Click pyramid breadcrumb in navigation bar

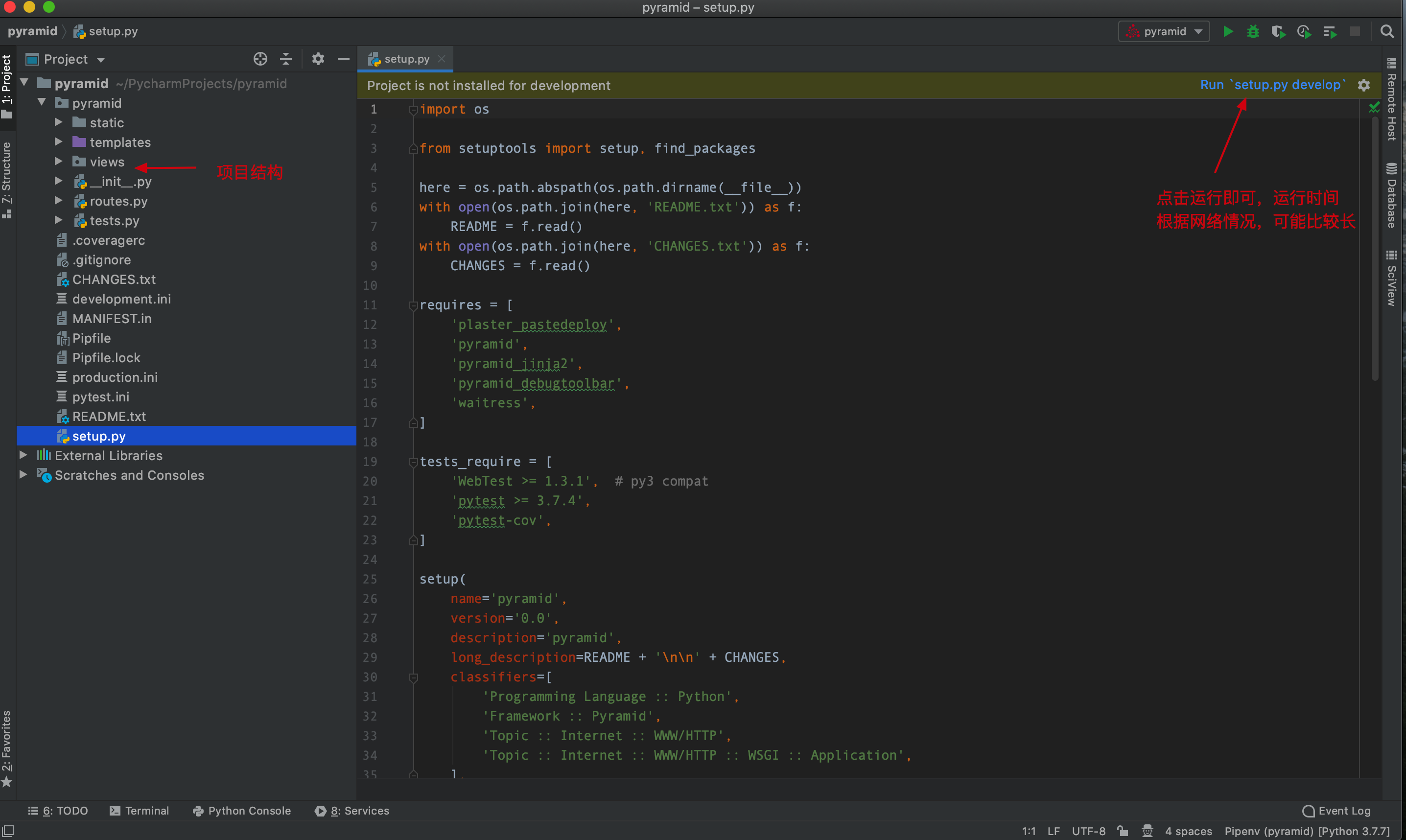(x=32, y=31)
